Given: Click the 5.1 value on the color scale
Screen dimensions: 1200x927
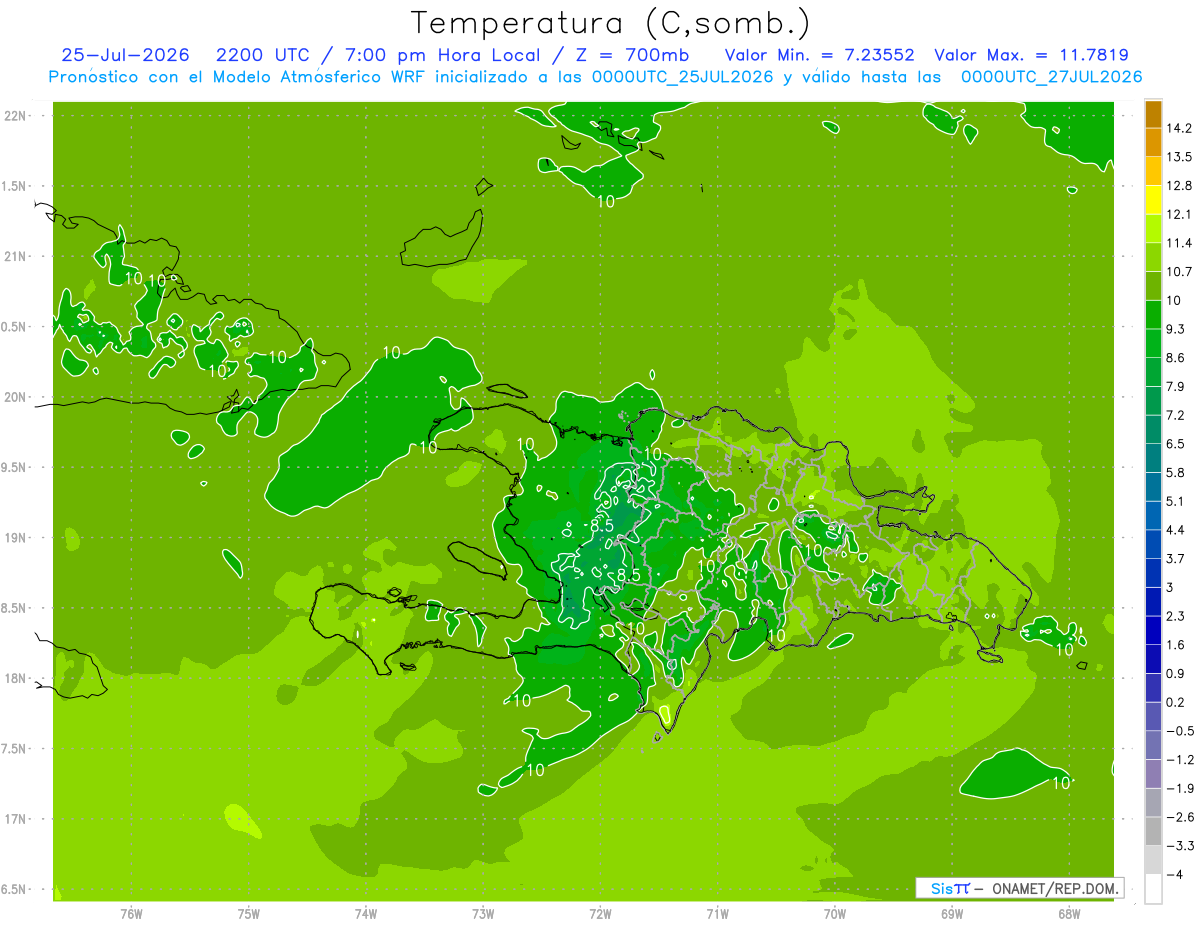Looking at the screenshot, I should tap(1177, 501).
